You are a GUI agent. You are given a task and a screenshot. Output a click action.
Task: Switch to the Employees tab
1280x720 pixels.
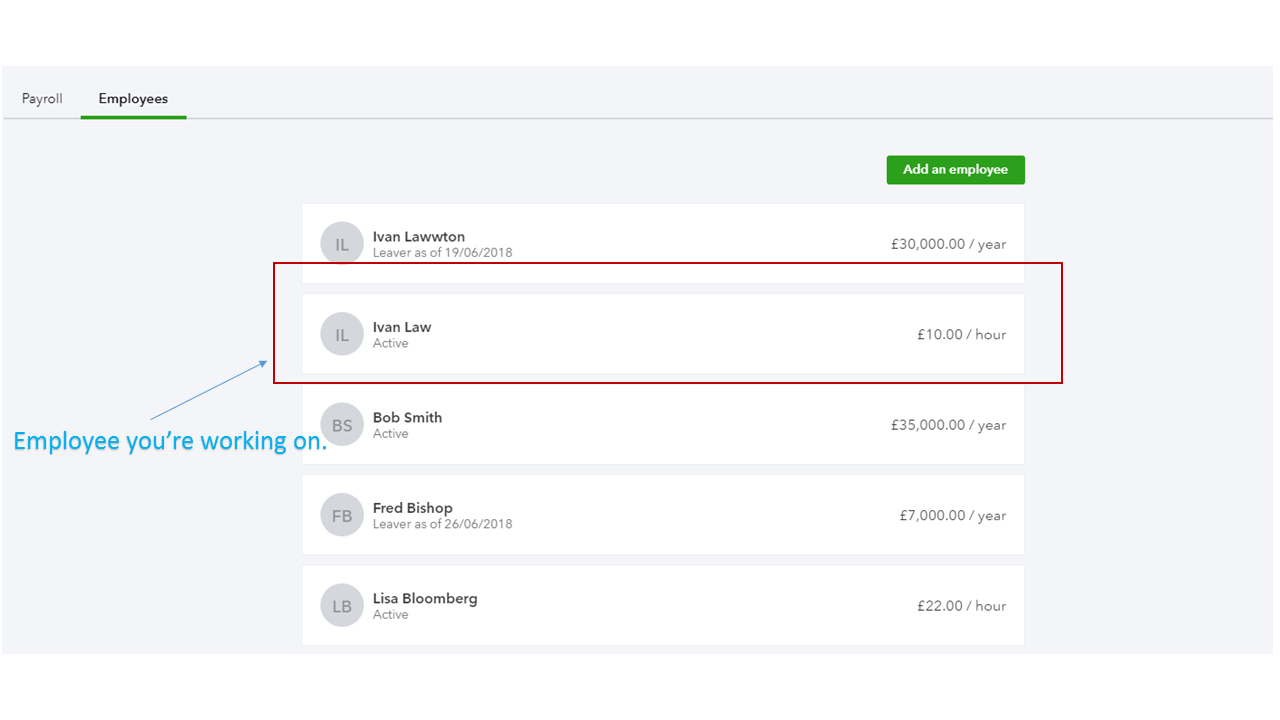pyautogui.click(x=132, y=98)
